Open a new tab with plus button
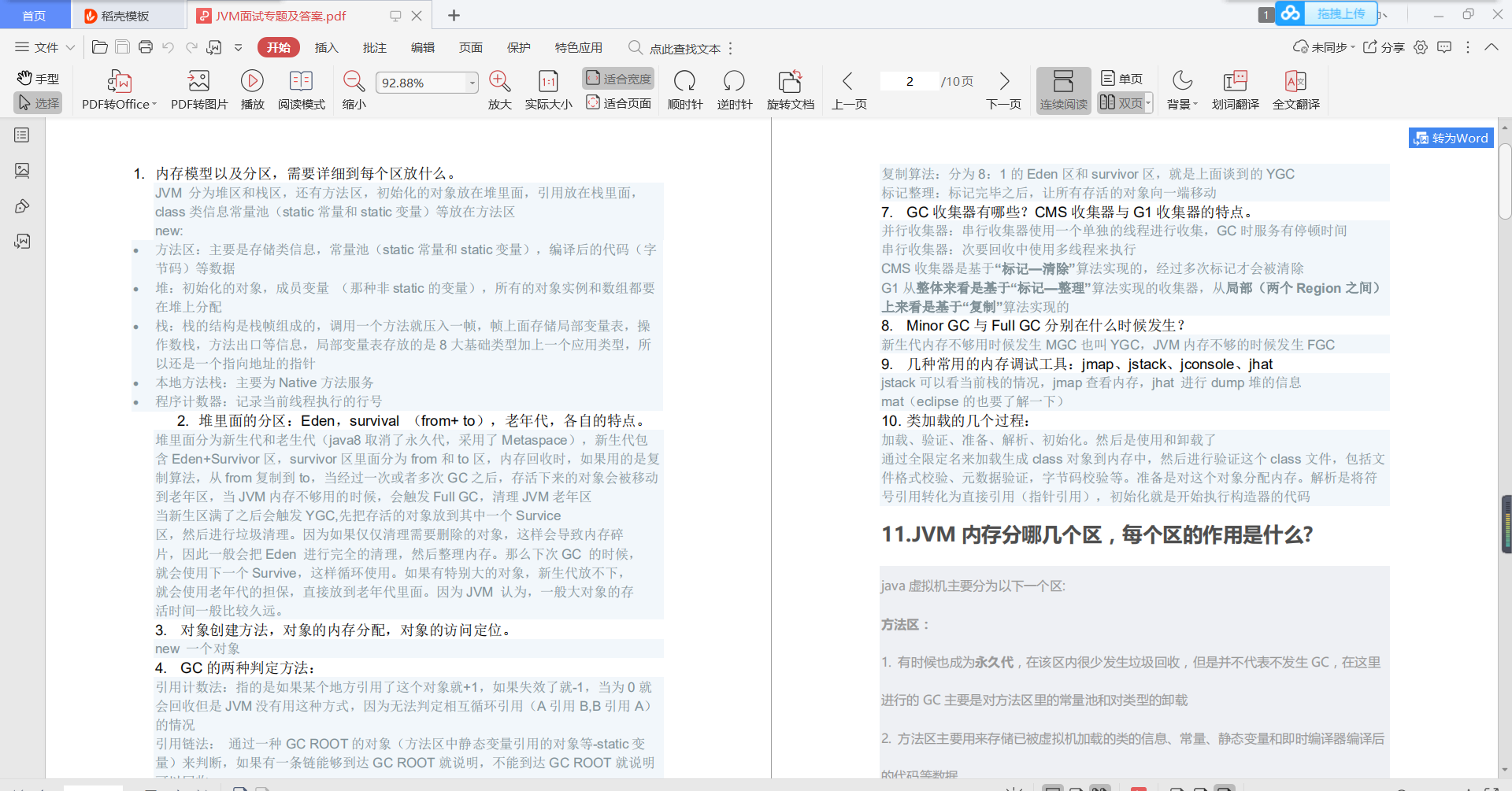Image resolution: width=1512 pixels, height=791 pixels. [x=454, y=15]
